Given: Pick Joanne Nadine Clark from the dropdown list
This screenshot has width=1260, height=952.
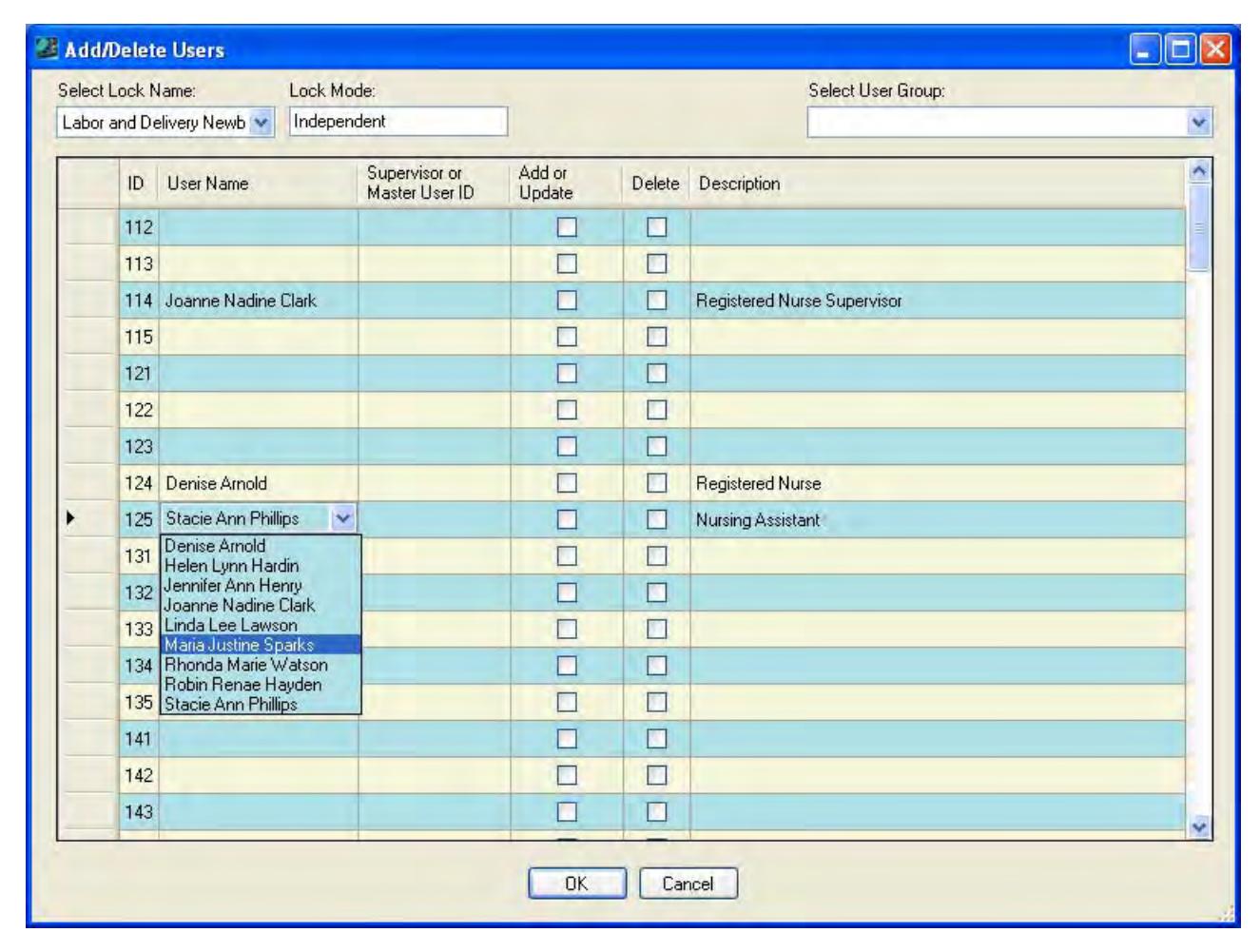Looking at the screenshot, I should coord(260,605).
